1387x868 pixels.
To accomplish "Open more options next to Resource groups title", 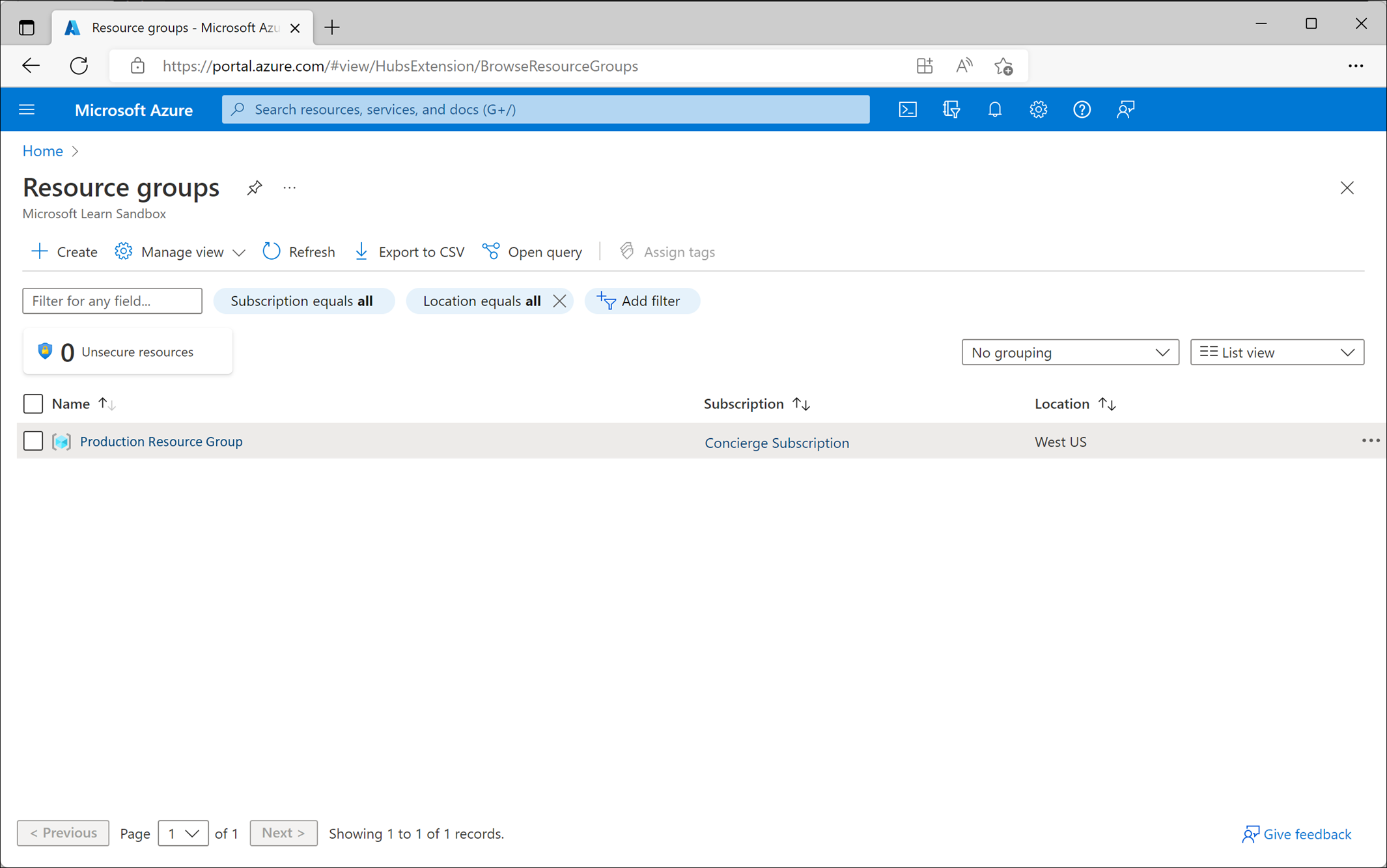I will [x=290, y=188].
